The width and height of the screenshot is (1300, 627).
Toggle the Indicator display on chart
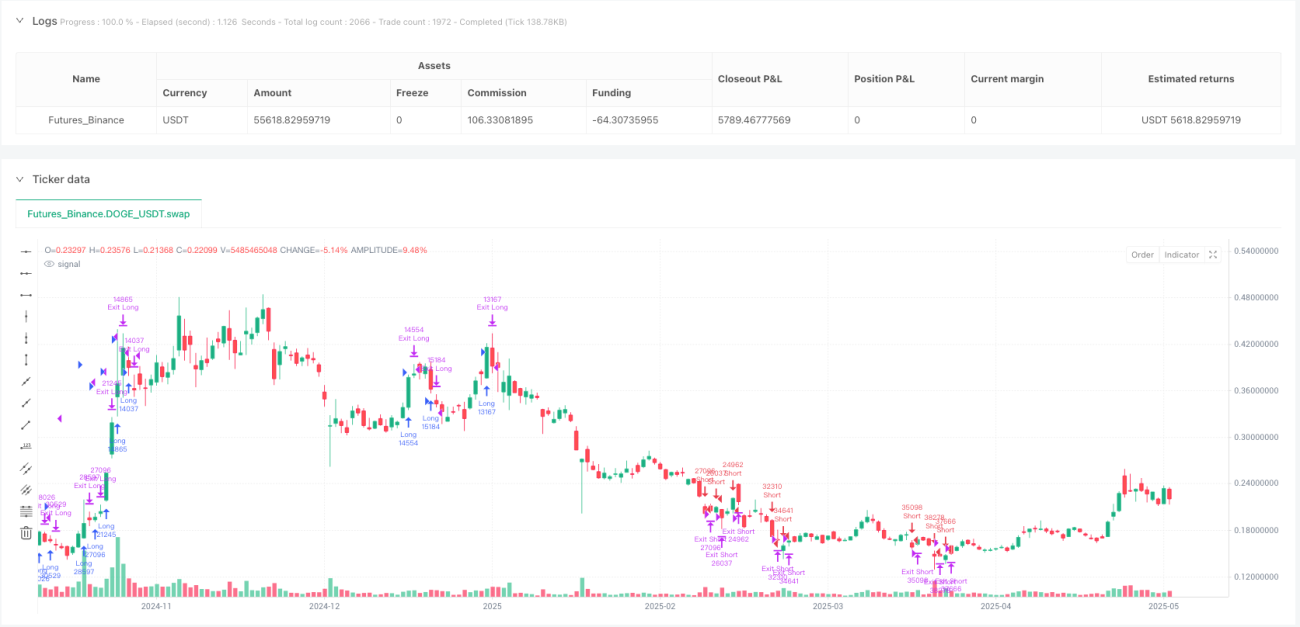(1181, 255)
